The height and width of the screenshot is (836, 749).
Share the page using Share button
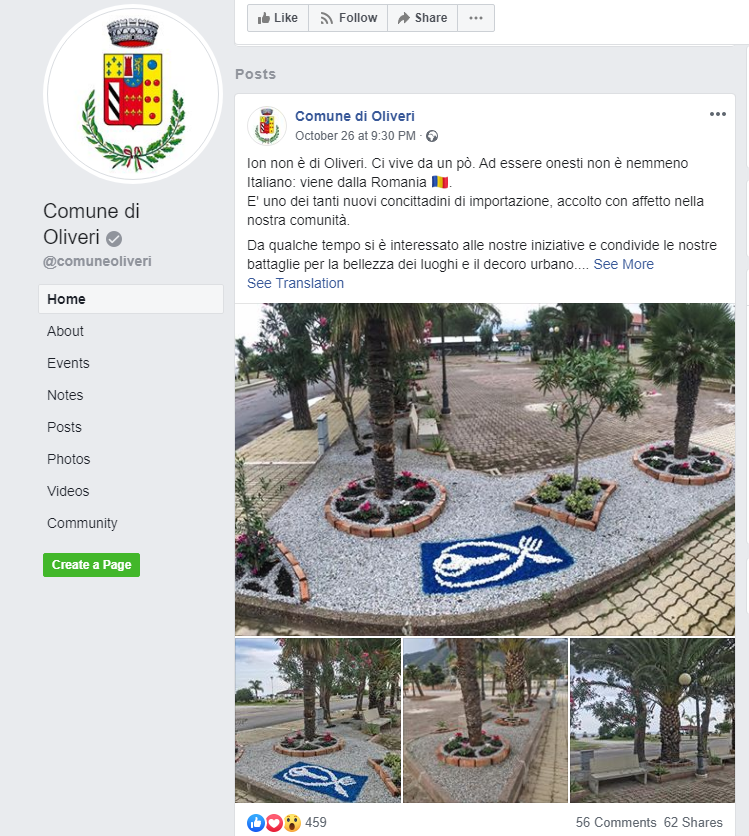tap(422, 18)
